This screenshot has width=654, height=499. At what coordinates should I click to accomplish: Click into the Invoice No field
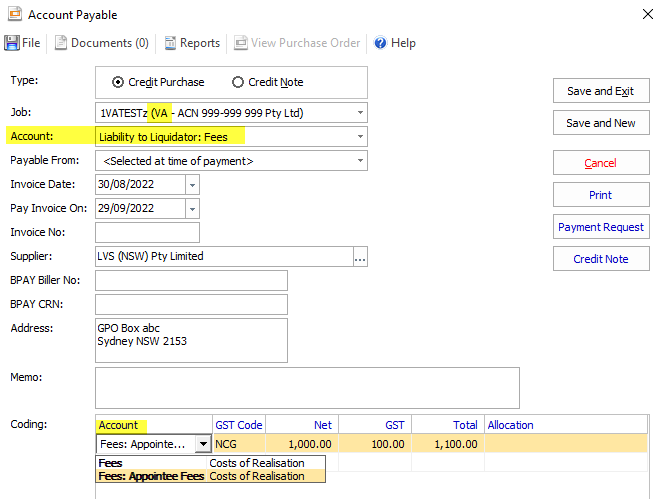(147, 233)
